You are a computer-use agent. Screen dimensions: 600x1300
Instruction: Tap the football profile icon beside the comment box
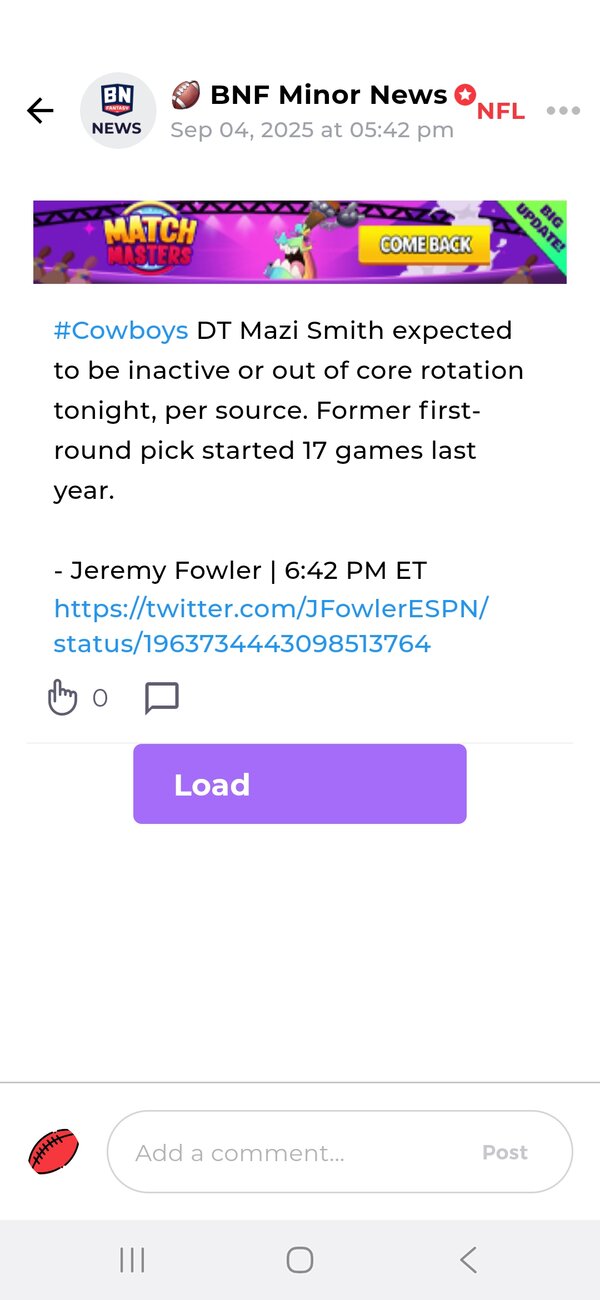tap(53, 1152)
